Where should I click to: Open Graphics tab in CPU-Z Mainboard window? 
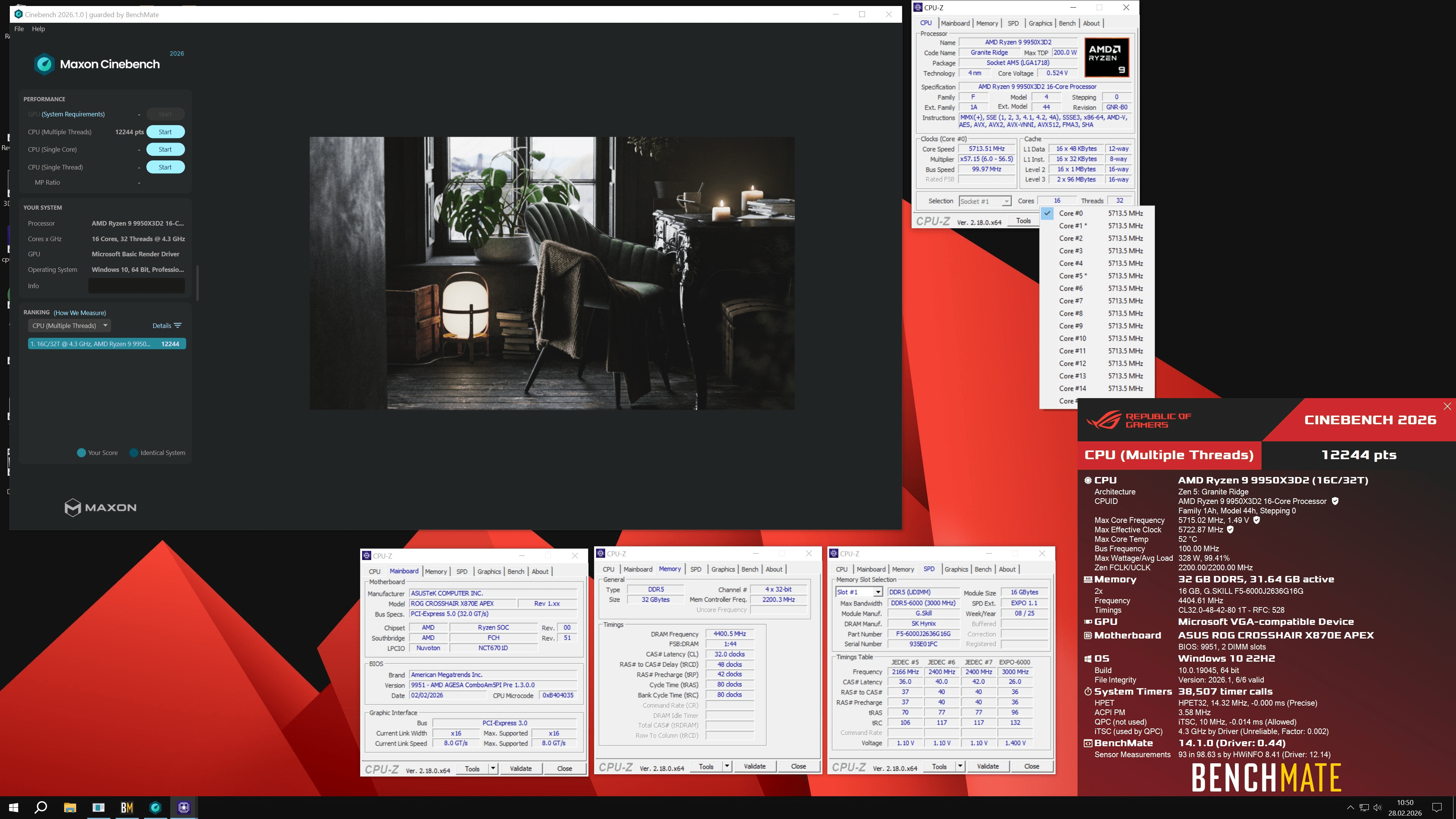[489, 571]
